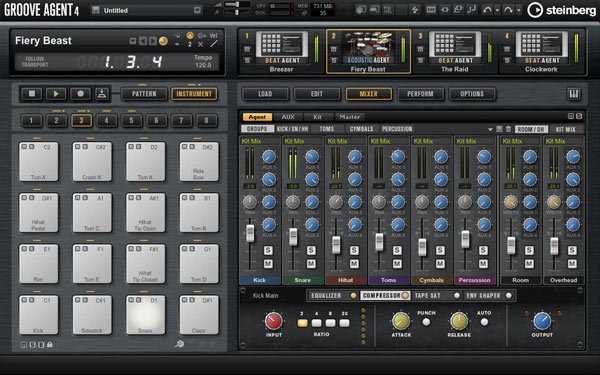Select Clockwork kit slot 4
This screenshot has height=375, width=600.
click(541, 51)
